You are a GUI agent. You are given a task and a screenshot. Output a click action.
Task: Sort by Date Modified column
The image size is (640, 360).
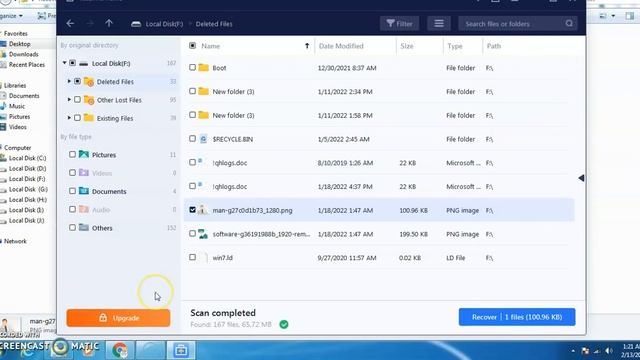pyautogui.click(x=341, y=46)
